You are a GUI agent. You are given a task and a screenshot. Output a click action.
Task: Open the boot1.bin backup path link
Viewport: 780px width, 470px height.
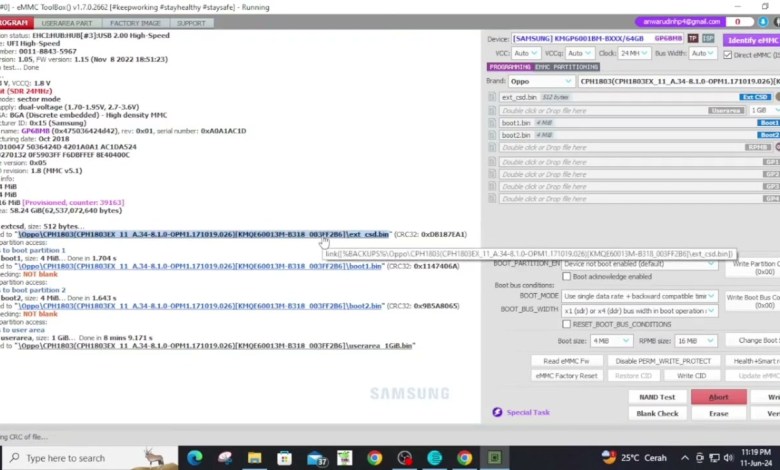pos(200,266)
